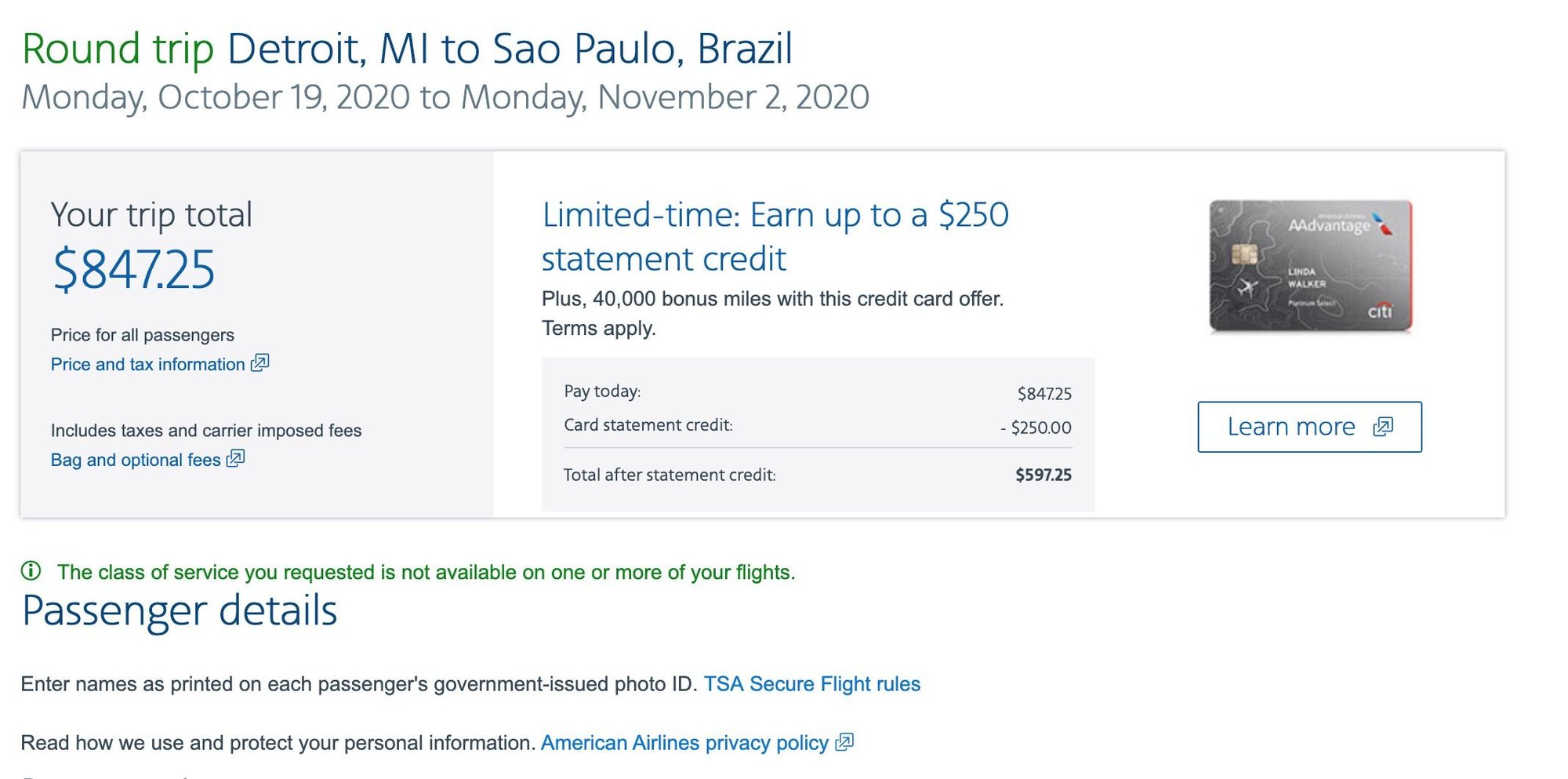Click external-link icon beside Price and tax information
The width and height of the screenshot is (1568, 779).
pyautogui.click(x=260, y=362)
